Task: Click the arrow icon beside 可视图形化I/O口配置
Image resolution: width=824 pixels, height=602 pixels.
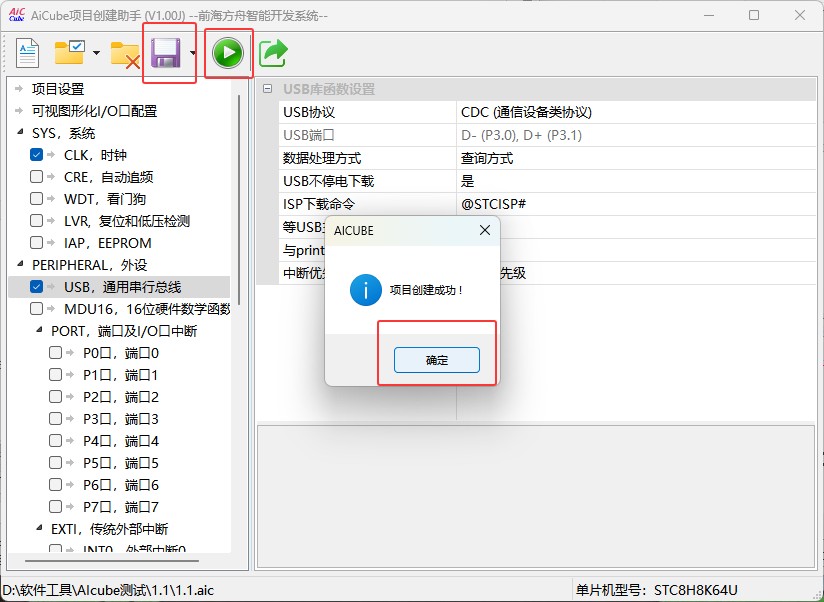Action: pos(19,111)
